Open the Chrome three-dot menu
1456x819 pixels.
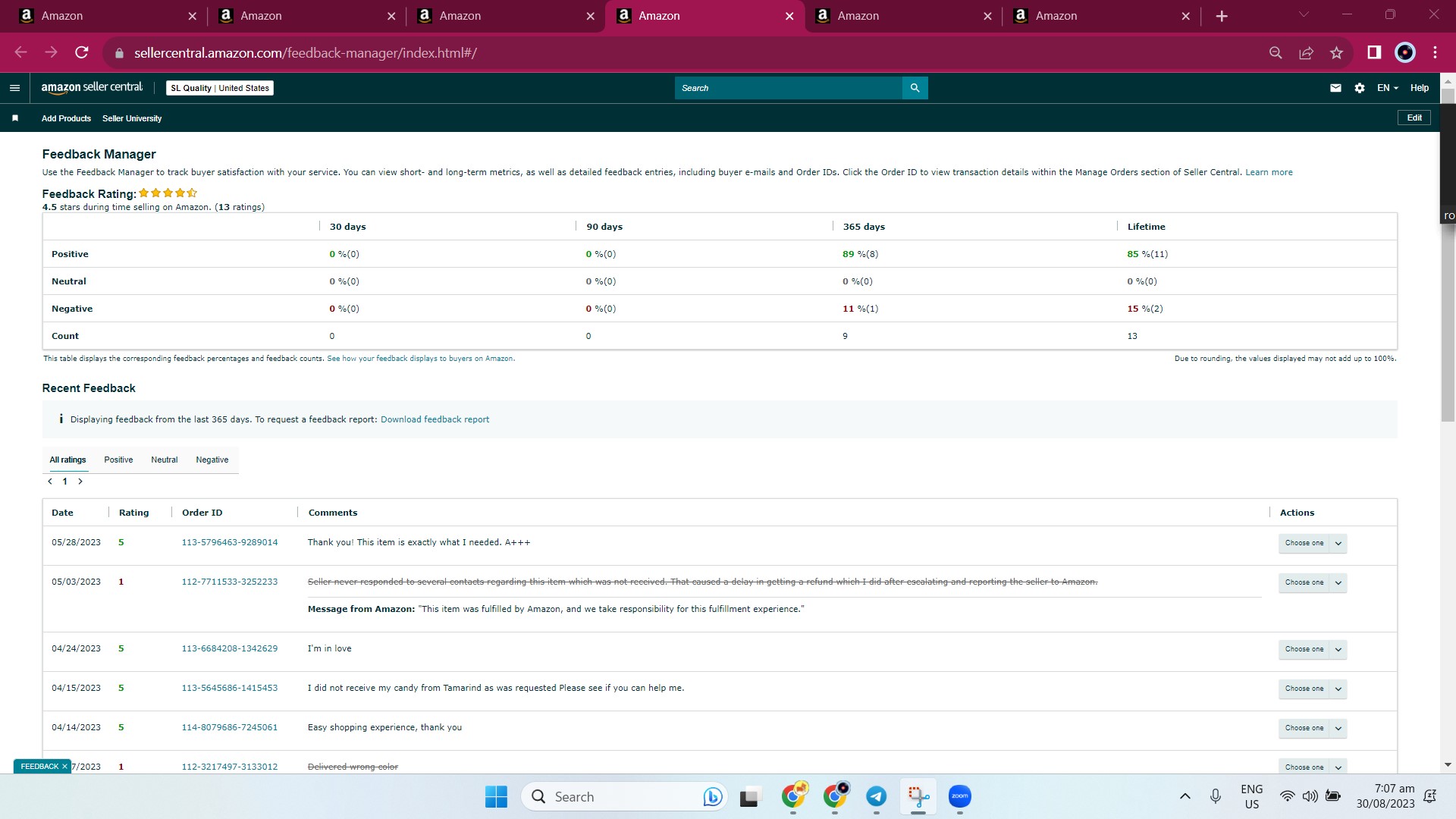[x=1435, y=52]
